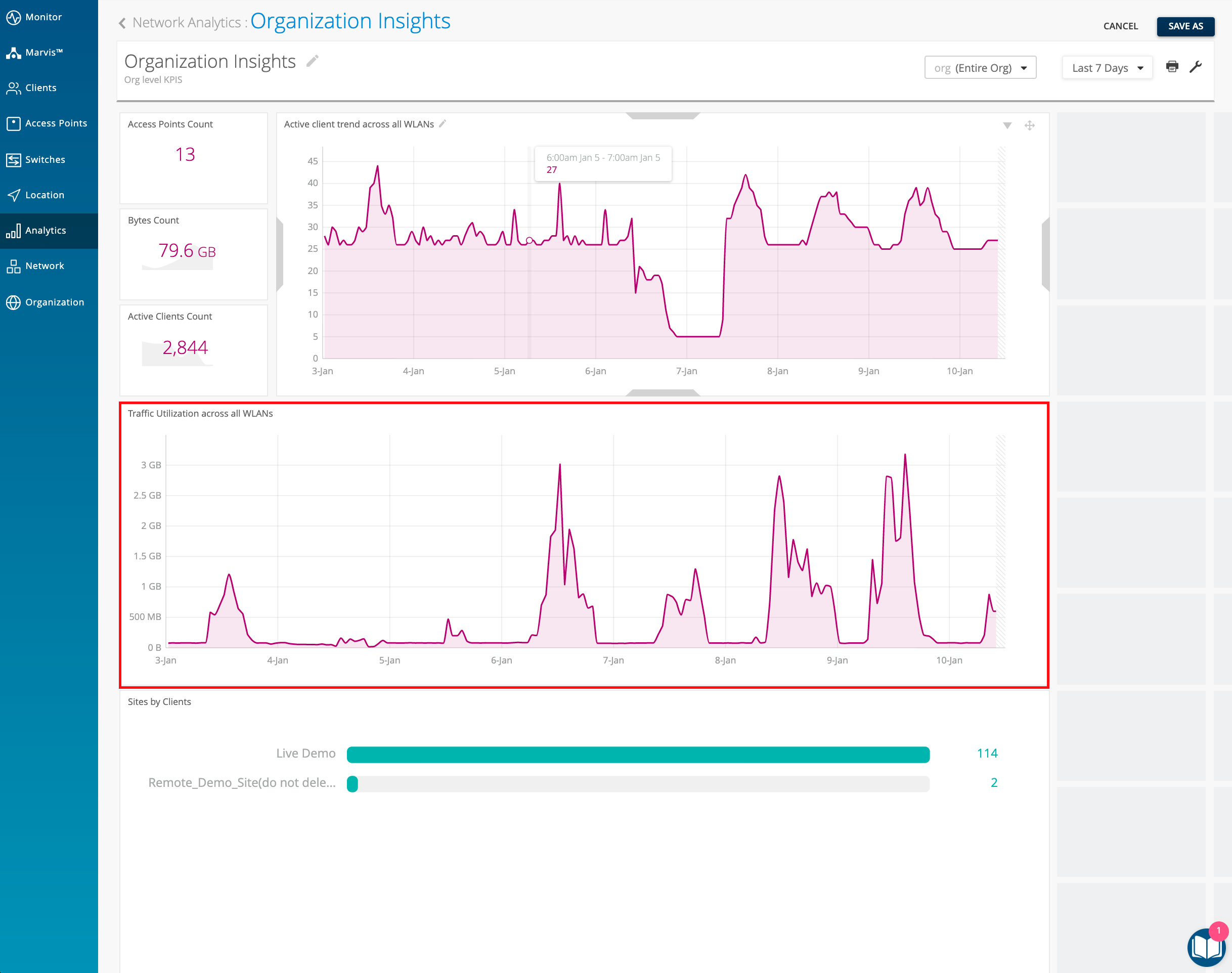
Task: Open the Last 7 Days time range dropdown
Action: coord(1107,68)
